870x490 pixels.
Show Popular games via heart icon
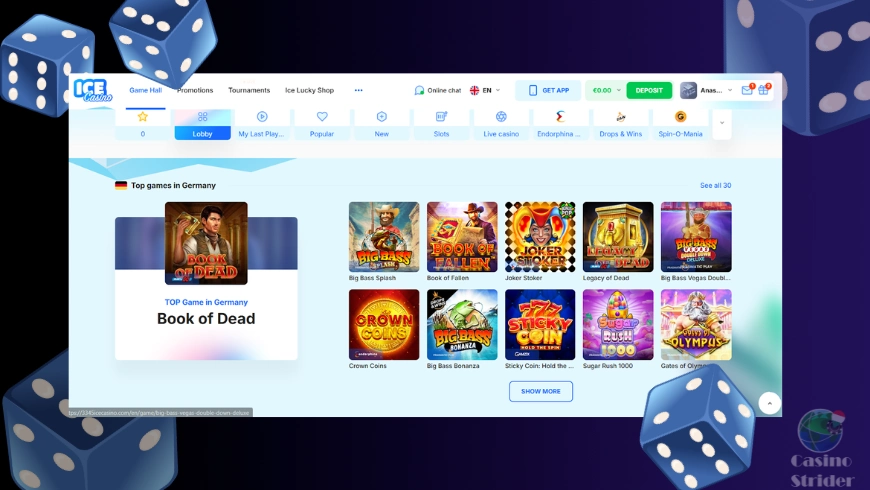coord(322,123)
